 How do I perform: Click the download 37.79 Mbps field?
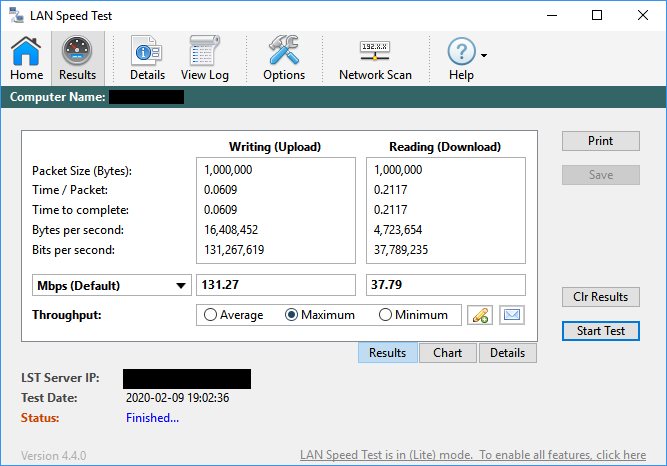coord(446,285)
